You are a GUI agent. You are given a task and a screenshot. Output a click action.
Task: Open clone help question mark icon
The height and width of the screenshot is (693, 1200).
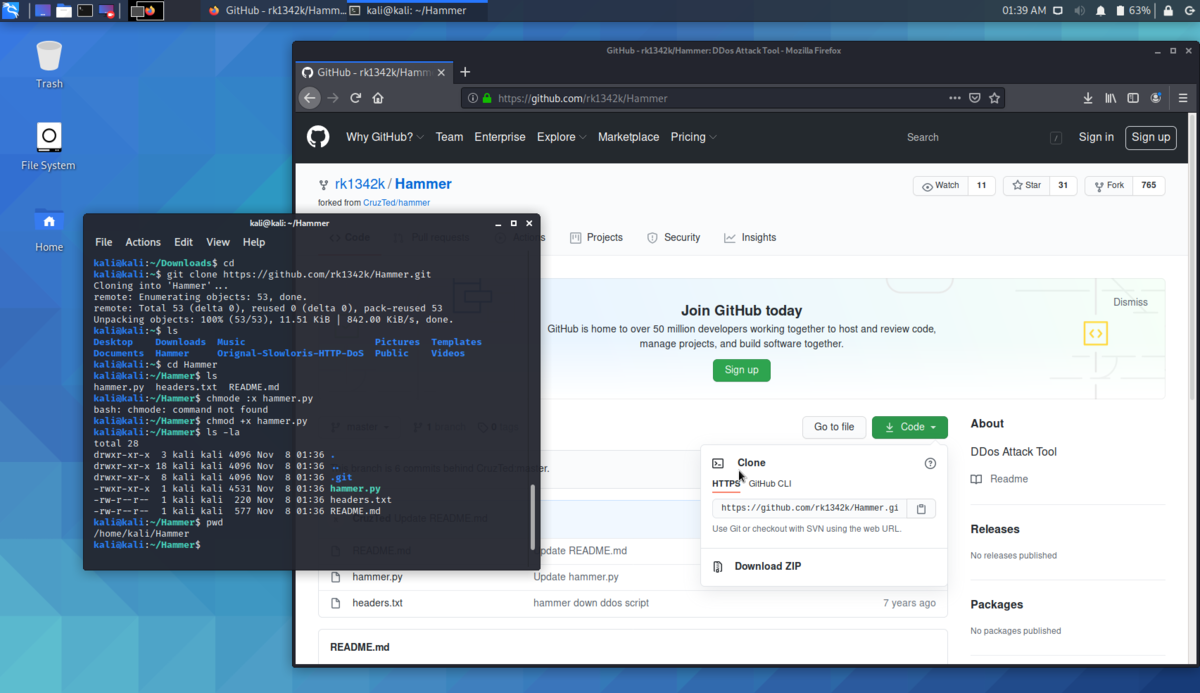click(930, 463)
